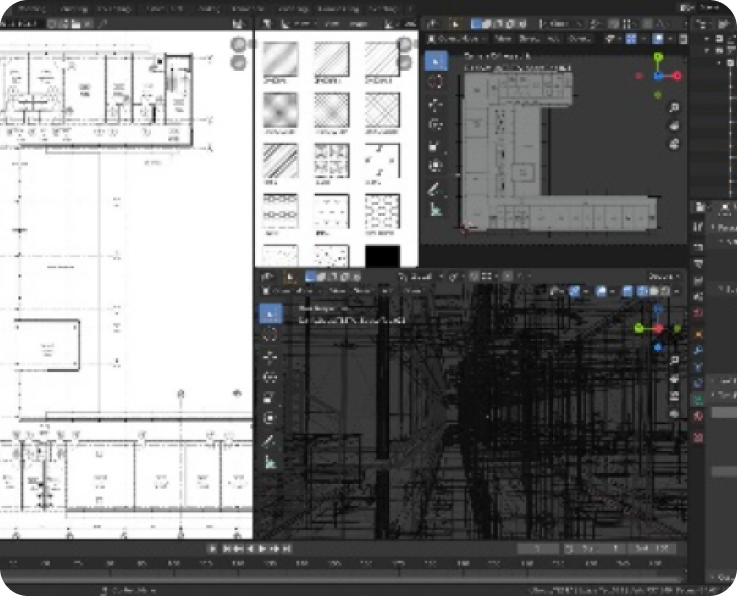The width and height of the screenshot is (737, 596).
Task: Select the Scale tool in floor-plan viewport
Action: click(x=435, y=146)
